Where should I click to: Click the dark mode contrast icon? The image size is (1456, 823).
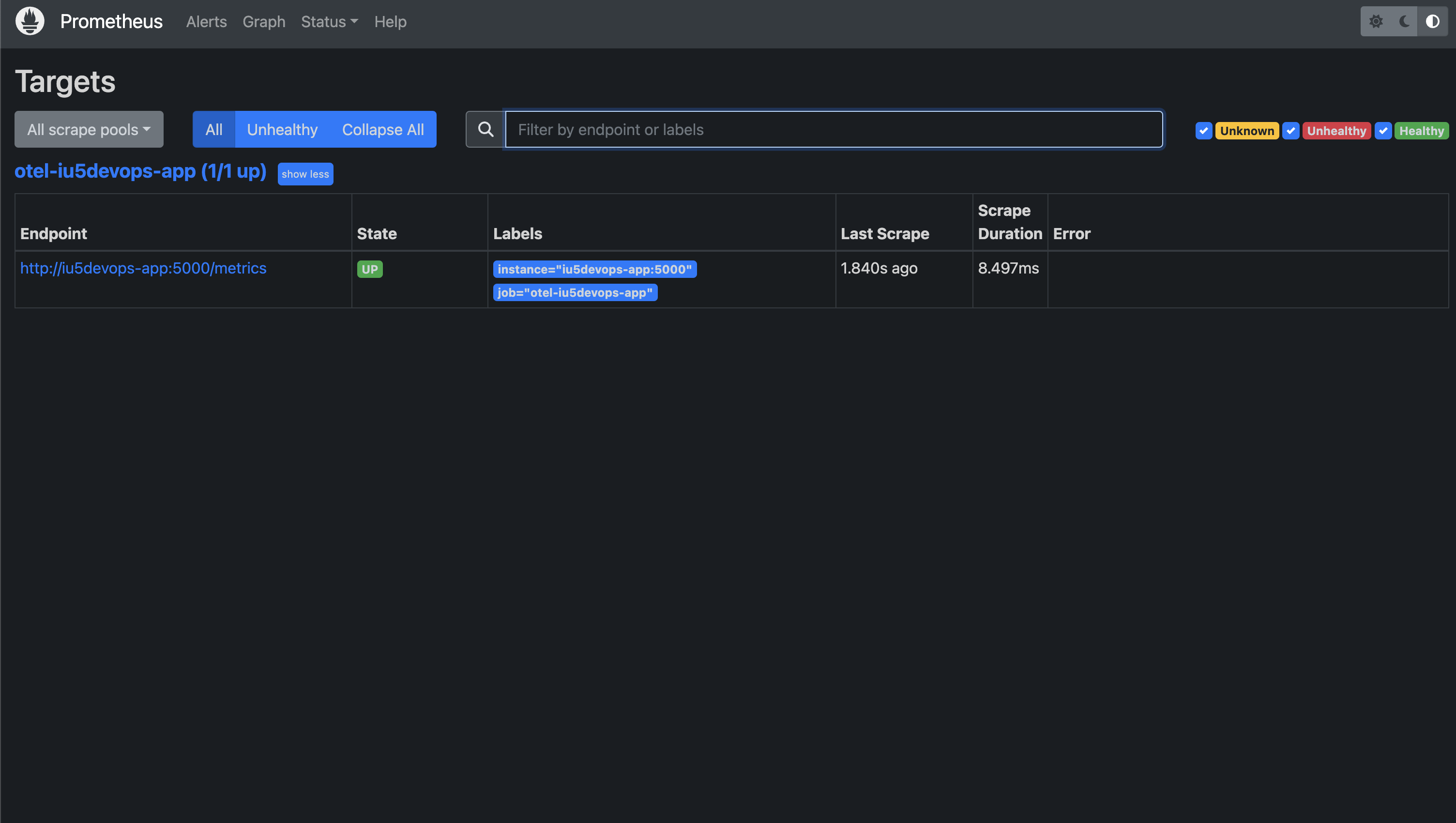click(1432, 20)
